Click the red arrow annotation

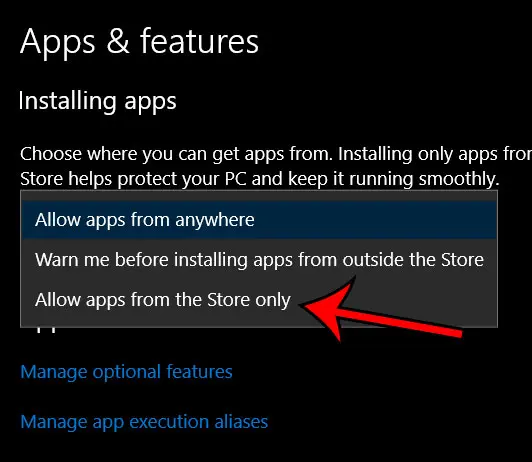[380, 310]
